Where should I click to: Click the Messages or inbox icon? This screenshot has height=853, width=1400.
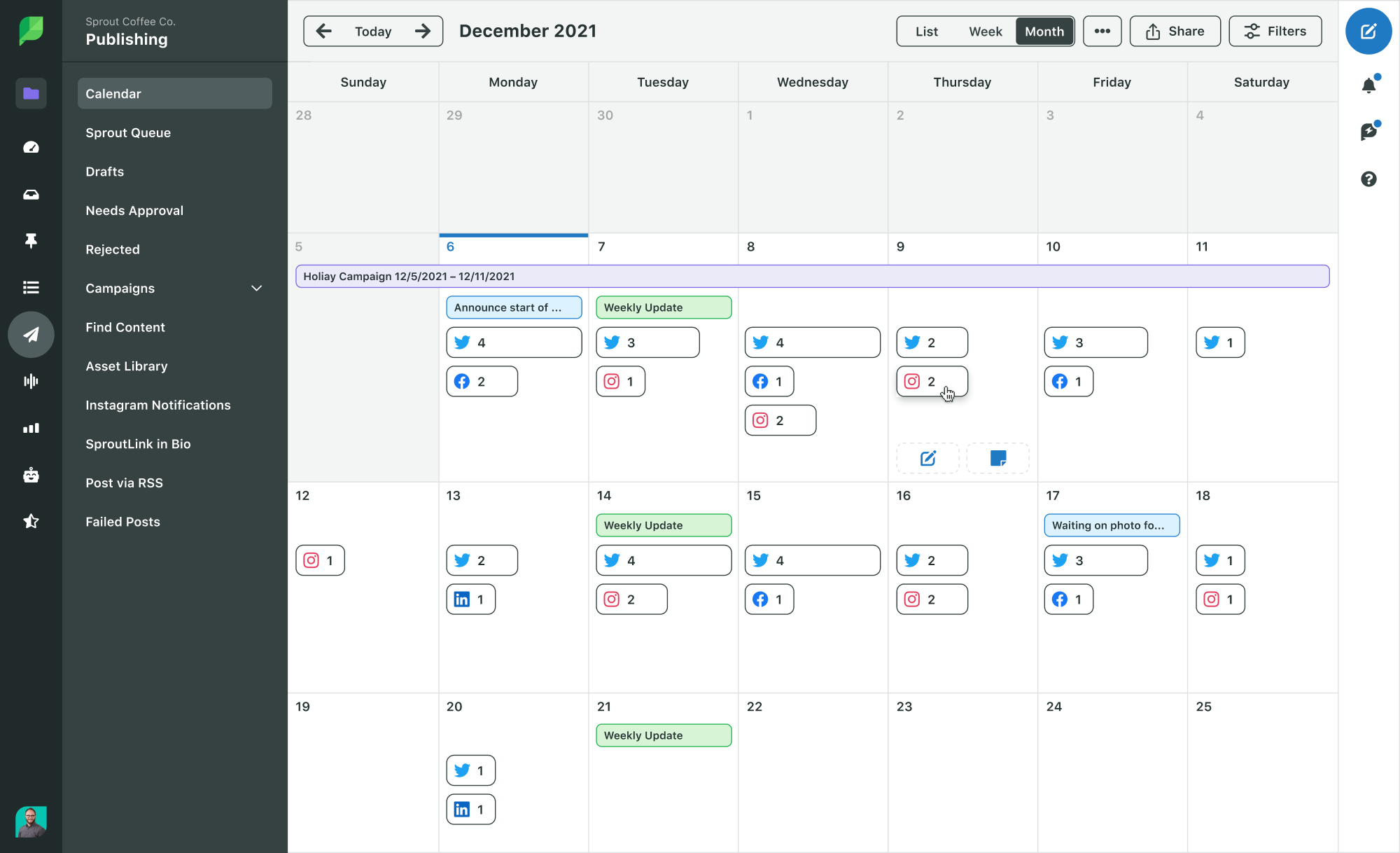(29, 193)
